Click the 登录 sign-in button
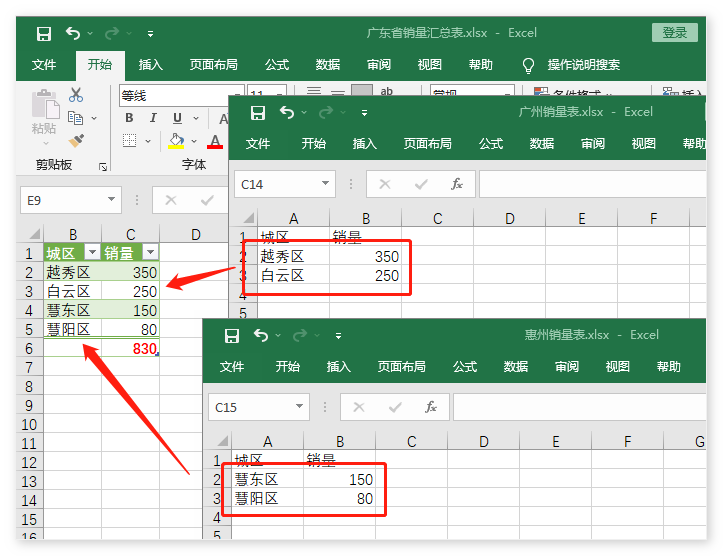The image size is (723, 556). [675, 33]
